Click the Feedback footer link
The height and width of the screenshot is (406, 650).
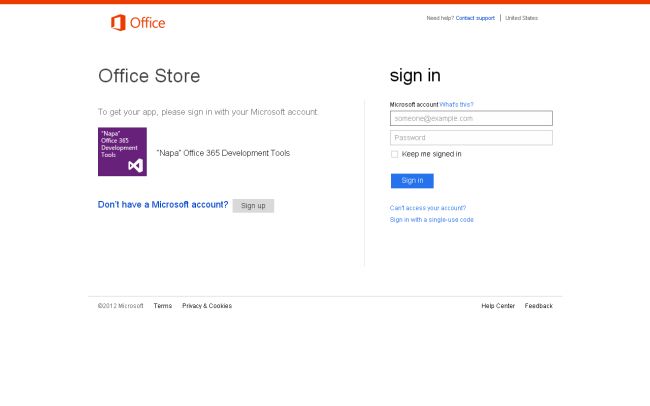pyautogui.click(x=539, y=306)
